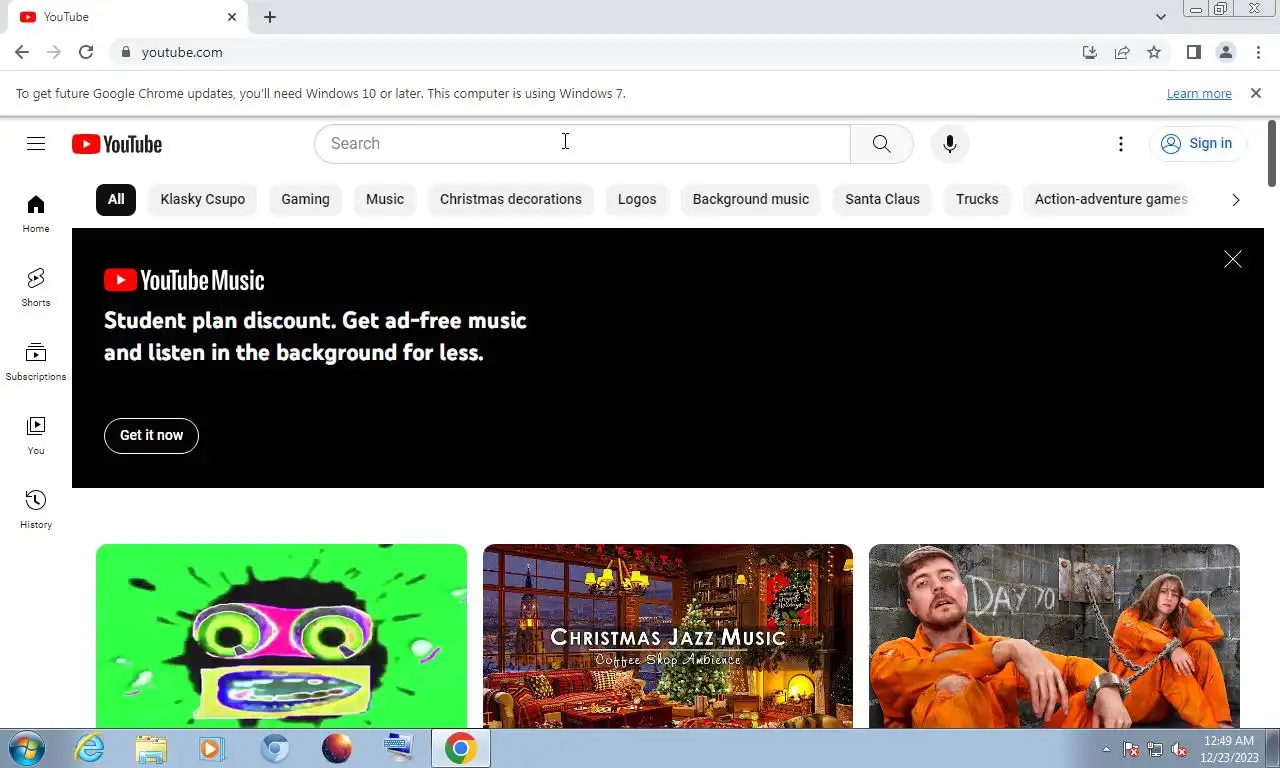This screenshot has height=768, width=1280.
Task: Open Subscriptions in sidebar
Action: click(x=36, y=362)
